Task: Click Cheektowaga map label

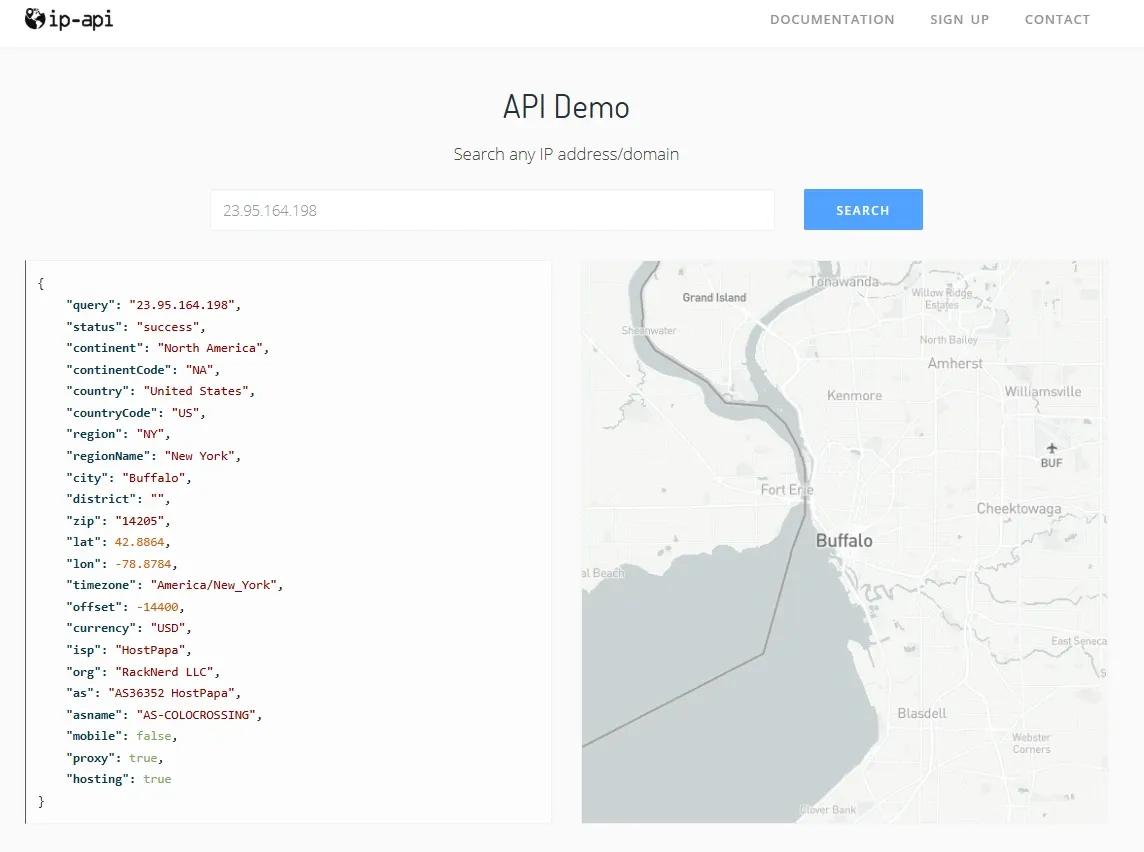Action: [1019, 508]
